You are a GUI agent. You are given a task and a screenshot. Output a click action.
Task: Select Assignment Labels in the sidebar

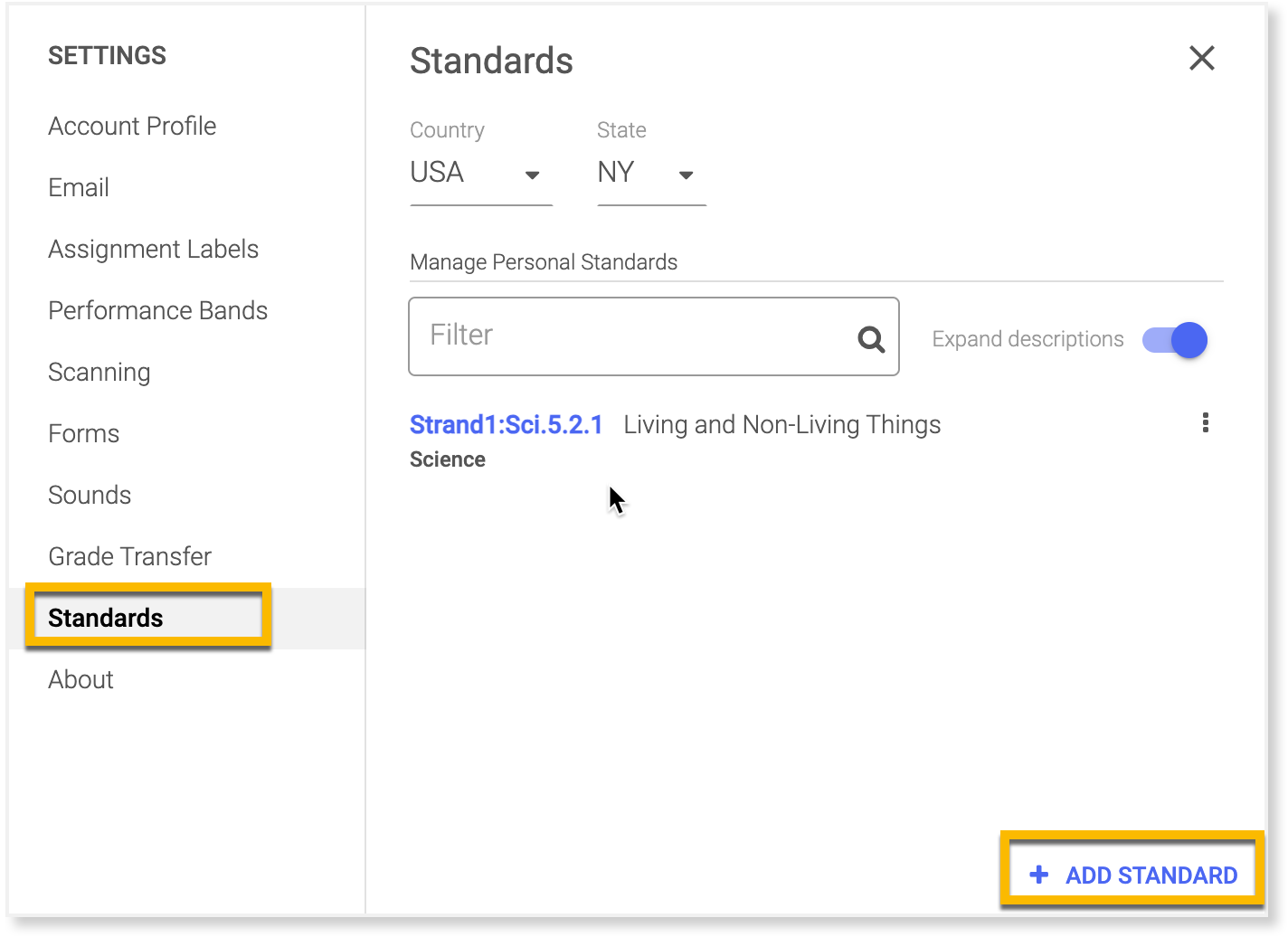[x=153, y=249]
